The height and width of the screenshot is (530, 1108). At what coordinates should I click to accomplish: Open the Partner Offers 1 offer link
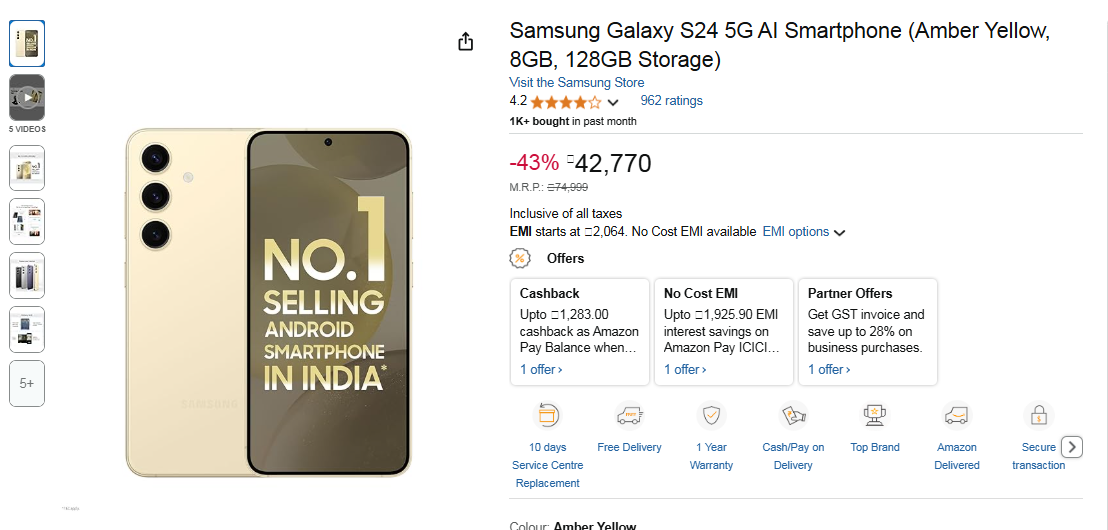coord(829,369)
